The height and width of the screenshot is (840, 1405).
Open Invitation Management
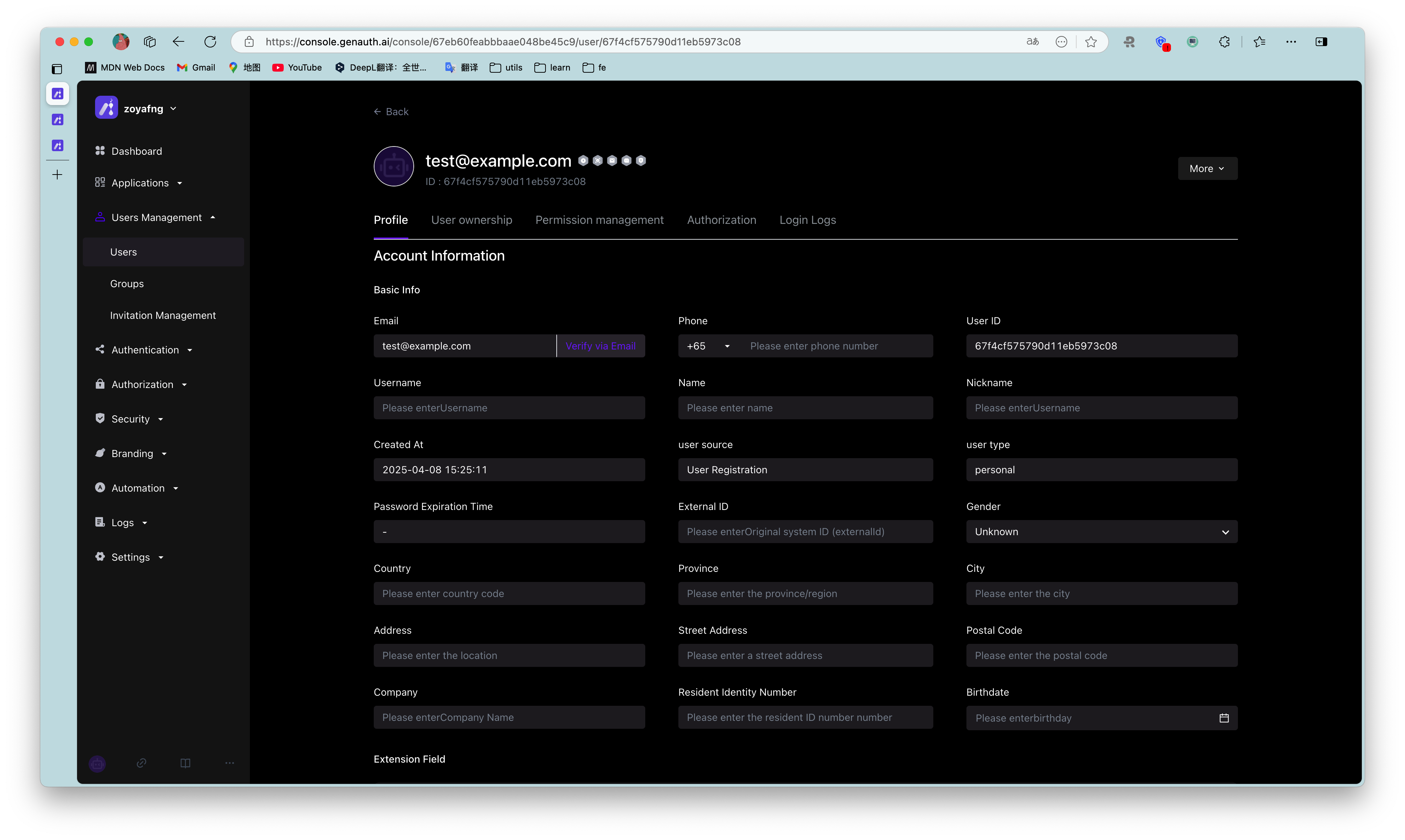[163, 315]
